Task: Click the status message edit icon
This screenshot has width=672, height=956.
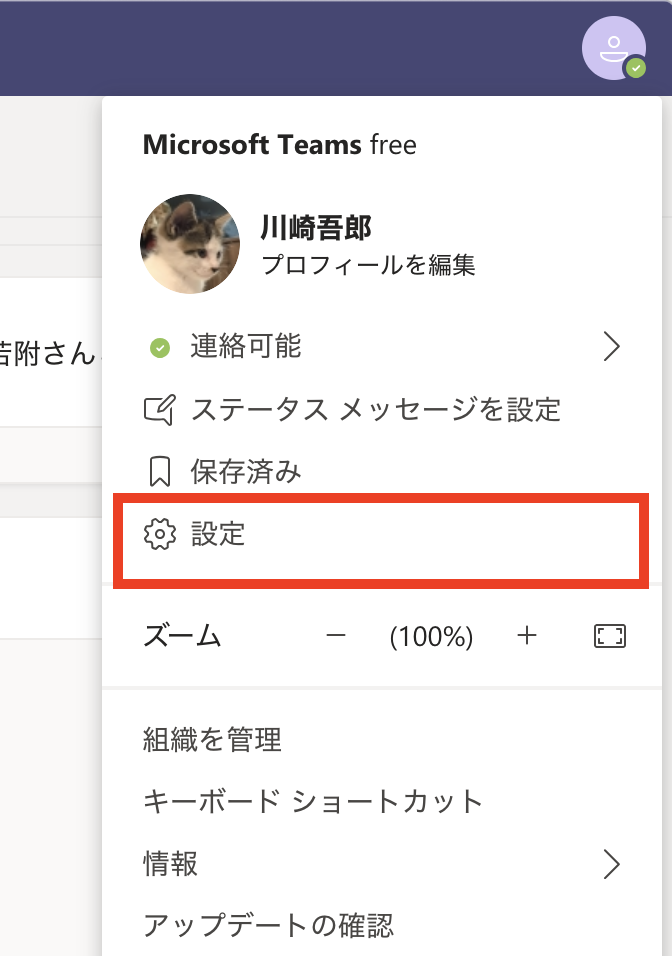Action: point(159,409)
